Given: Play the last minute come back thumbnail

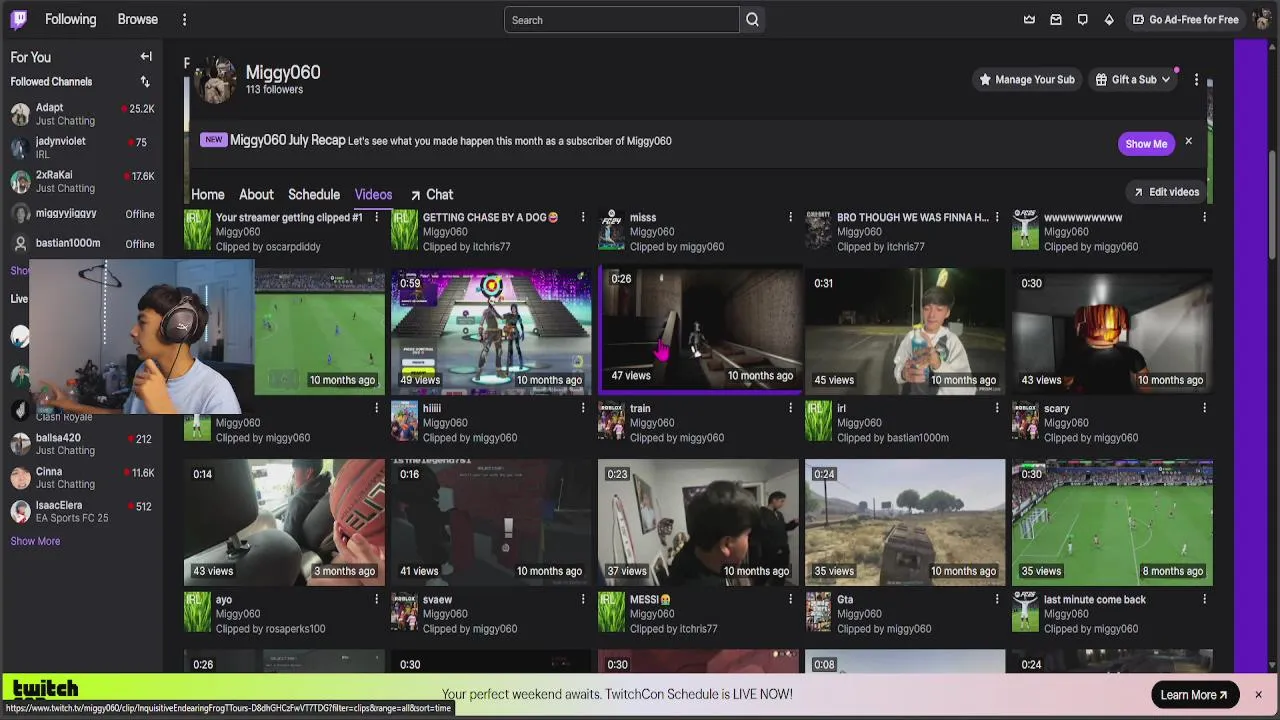Looking at the screenshot, I should pos(1112,522).
